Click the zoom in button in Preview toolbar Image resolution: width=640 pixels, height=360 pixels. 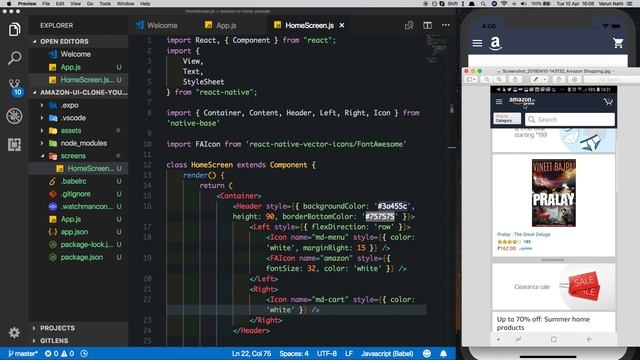pyautogui.click(x=499, y=80)
